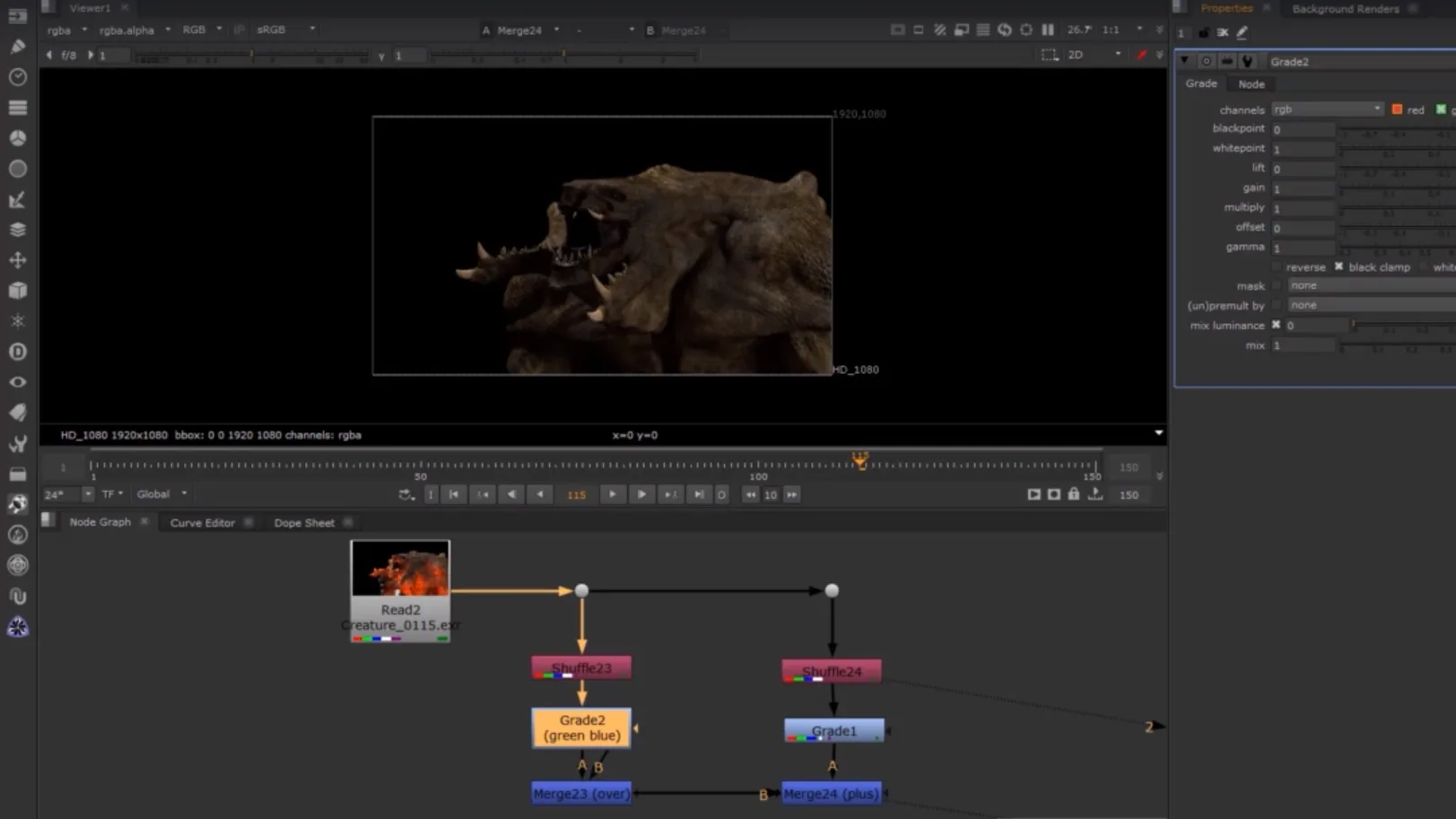Switch to the Background Renders tab
This screenshot has height=819, width=1456.
pyautogui.click(x=1346, y=9)
